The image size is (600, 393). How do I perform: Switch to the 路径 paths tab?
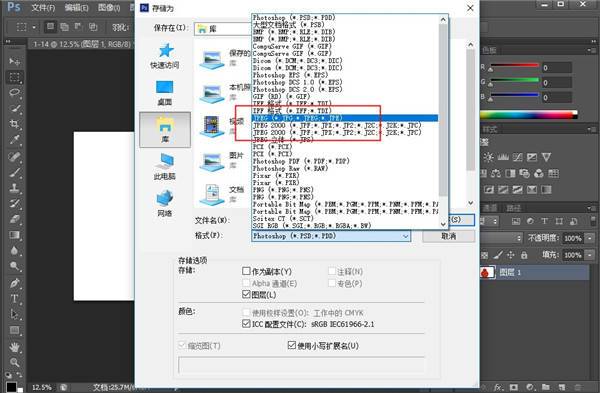514,208
